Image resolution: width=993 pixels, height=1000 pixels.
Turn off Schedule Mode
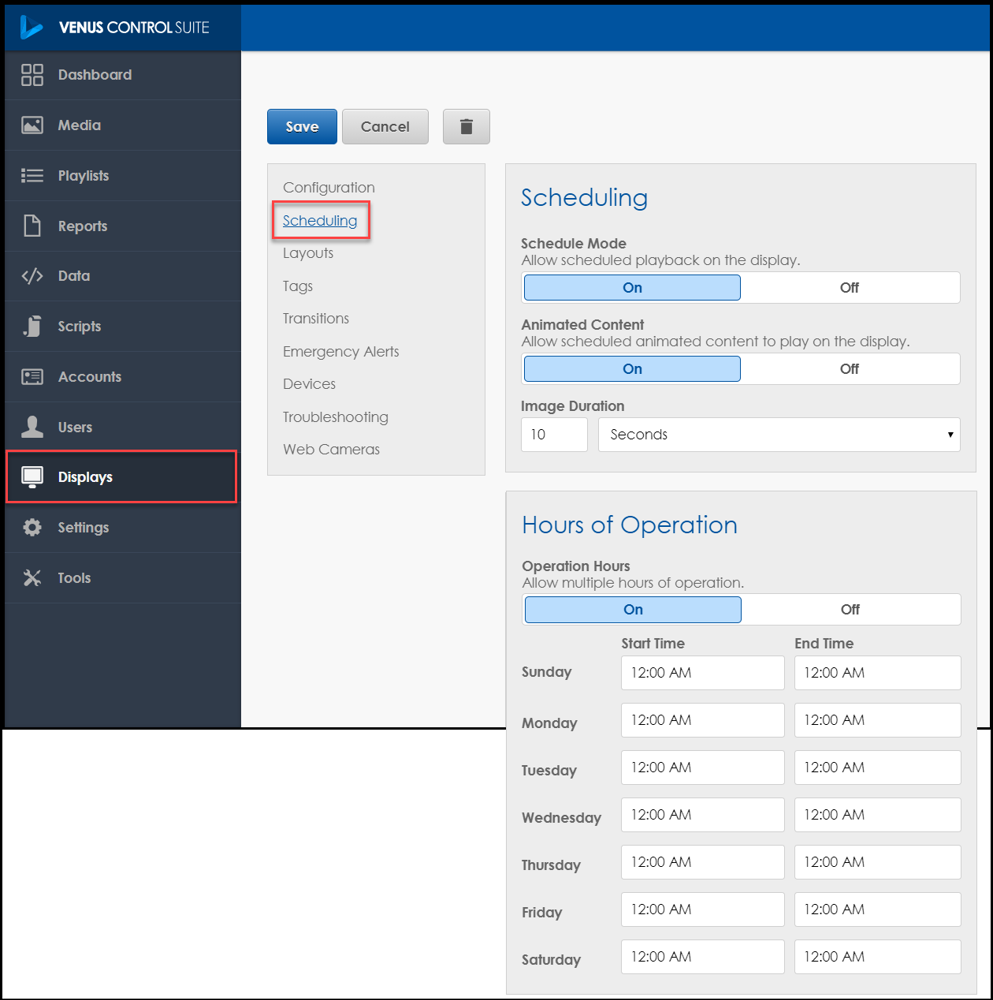[x=850, y=287]
